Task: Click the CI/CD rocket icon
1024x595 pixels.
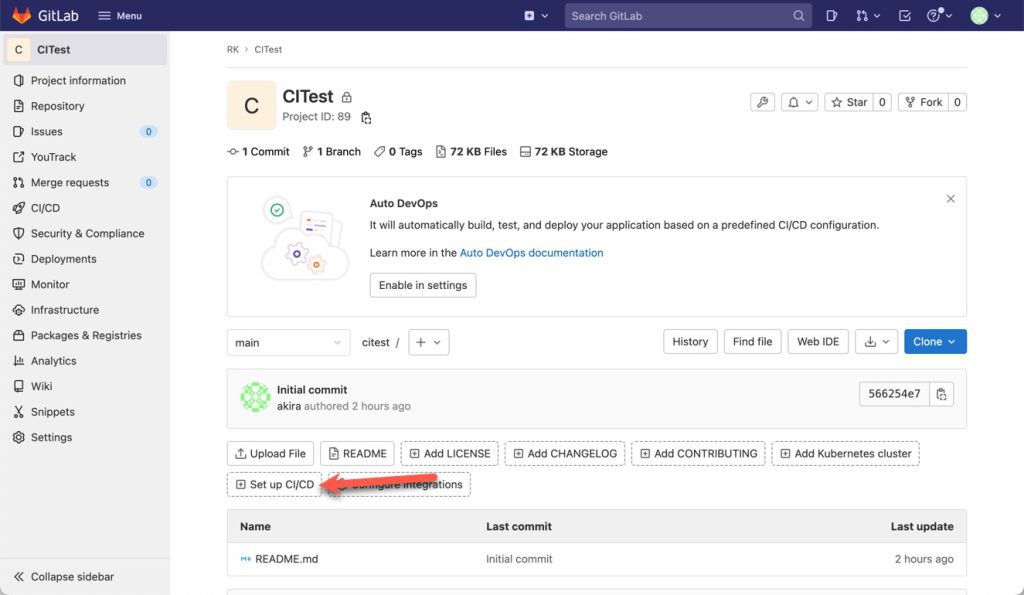Action: point(18,208)
